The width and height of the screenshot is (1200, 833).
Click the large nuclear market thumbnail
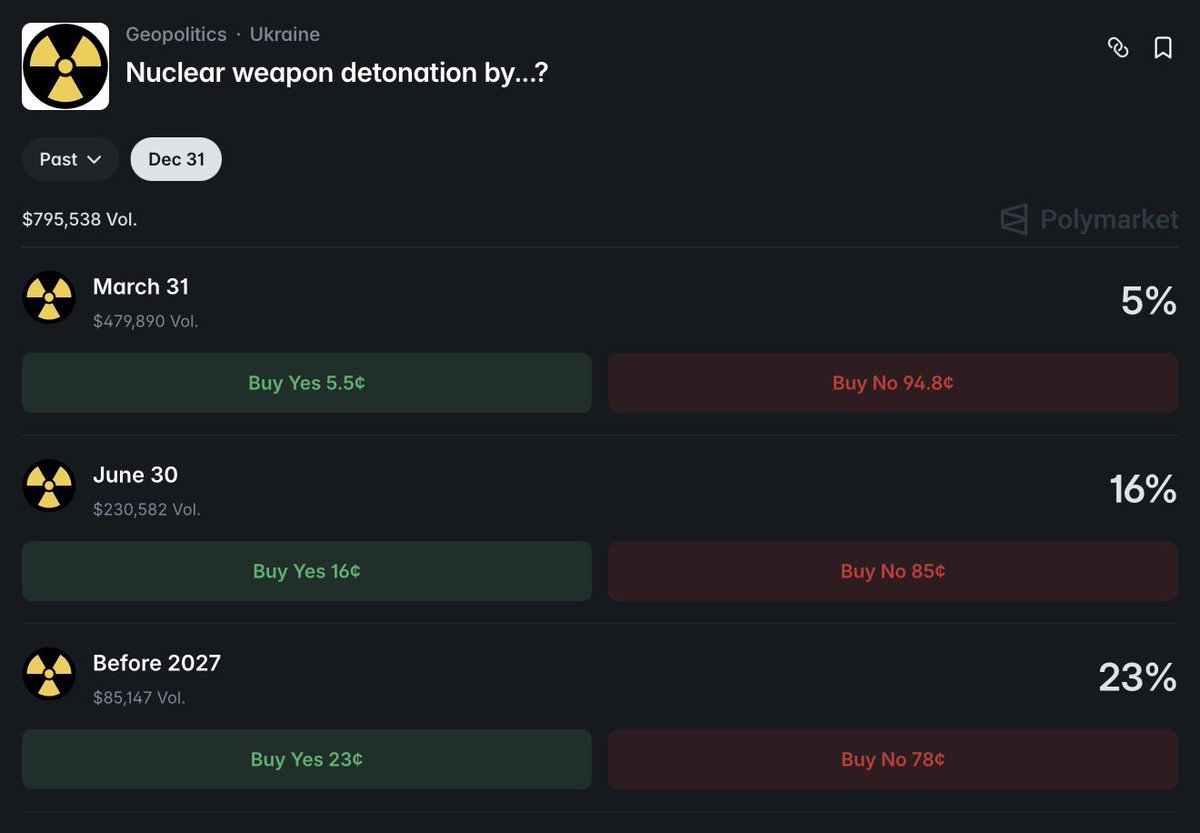pyautogui.click(x=65, y=66)
